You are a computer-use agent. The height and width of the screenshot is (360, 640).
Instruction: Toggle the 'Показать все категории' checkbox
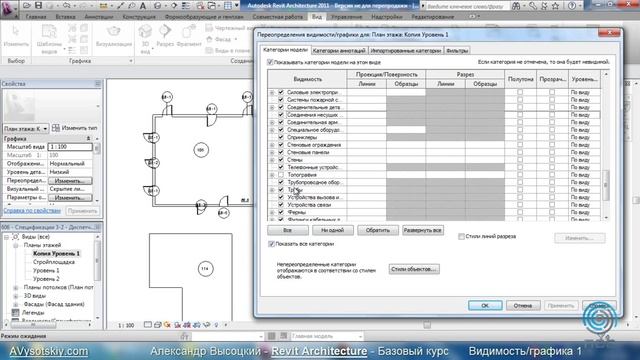click(271, 244)
